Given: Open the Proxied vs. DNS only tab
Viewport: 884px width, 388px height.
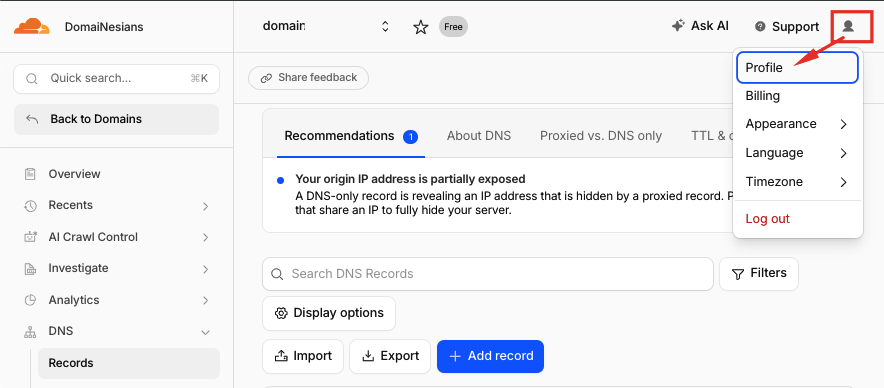Looking at the screenshot, I should pyautogui.click(x=600, y=136).
